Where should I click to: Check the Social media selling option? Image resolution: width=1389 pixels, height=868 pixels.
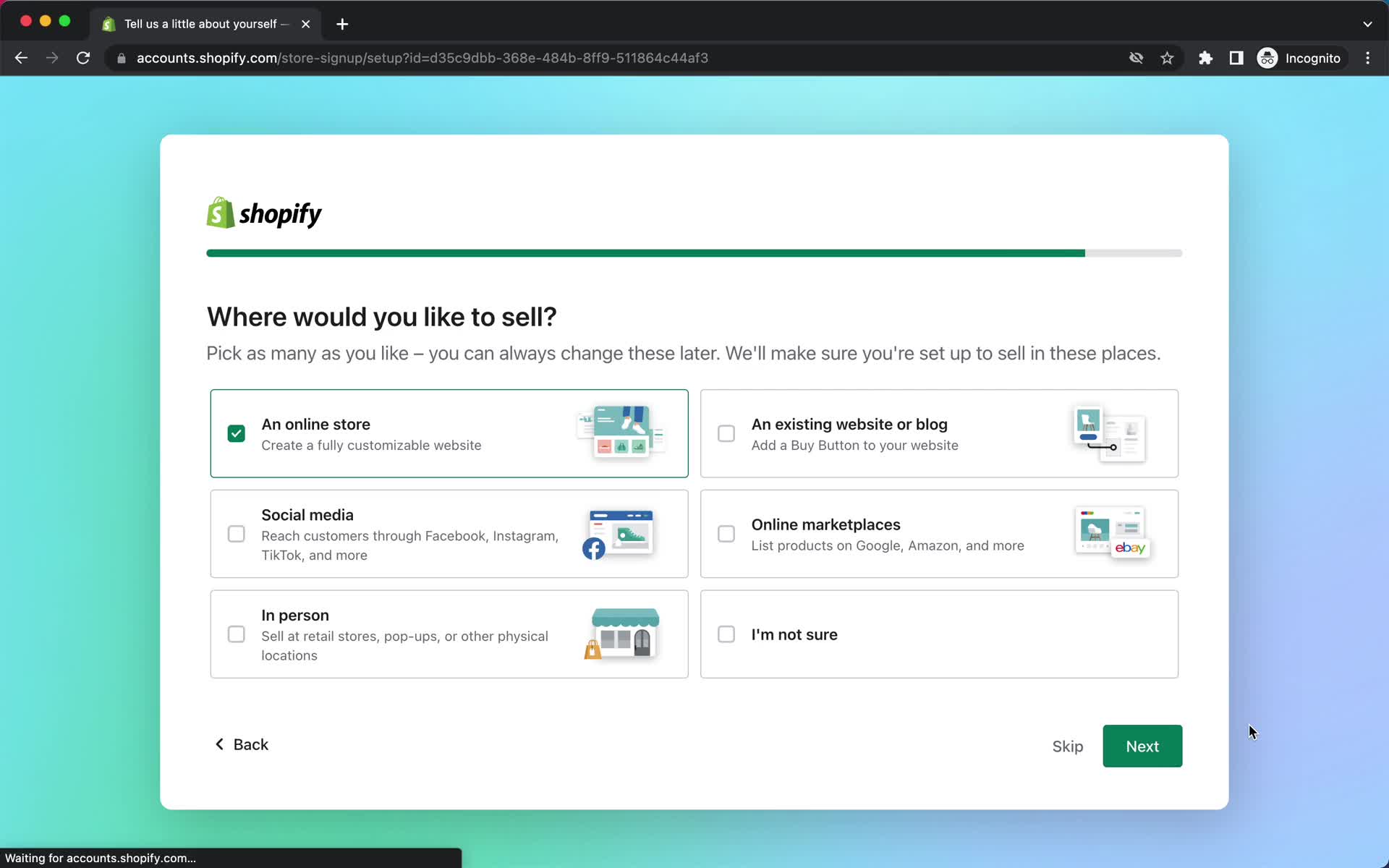236,534
